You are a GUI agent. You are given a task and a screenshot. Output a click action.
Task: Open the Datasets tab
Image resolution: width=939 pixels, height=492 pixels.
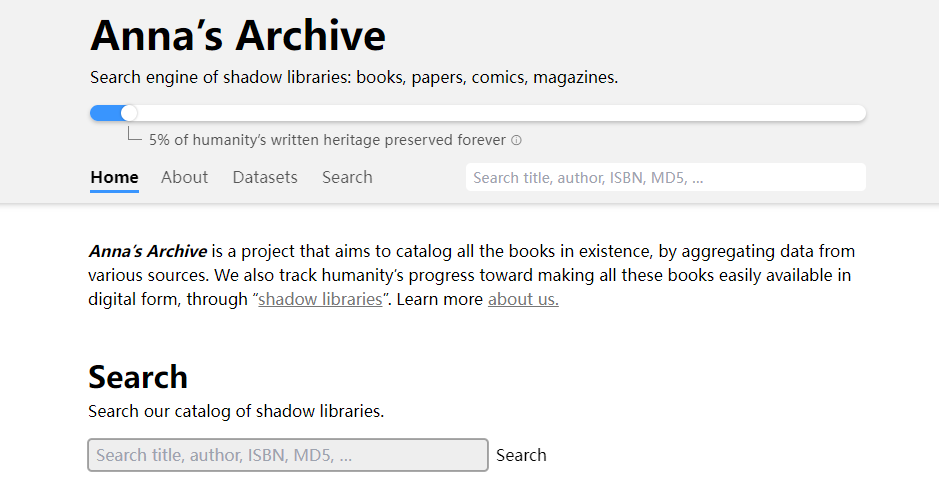coord(265,177)
